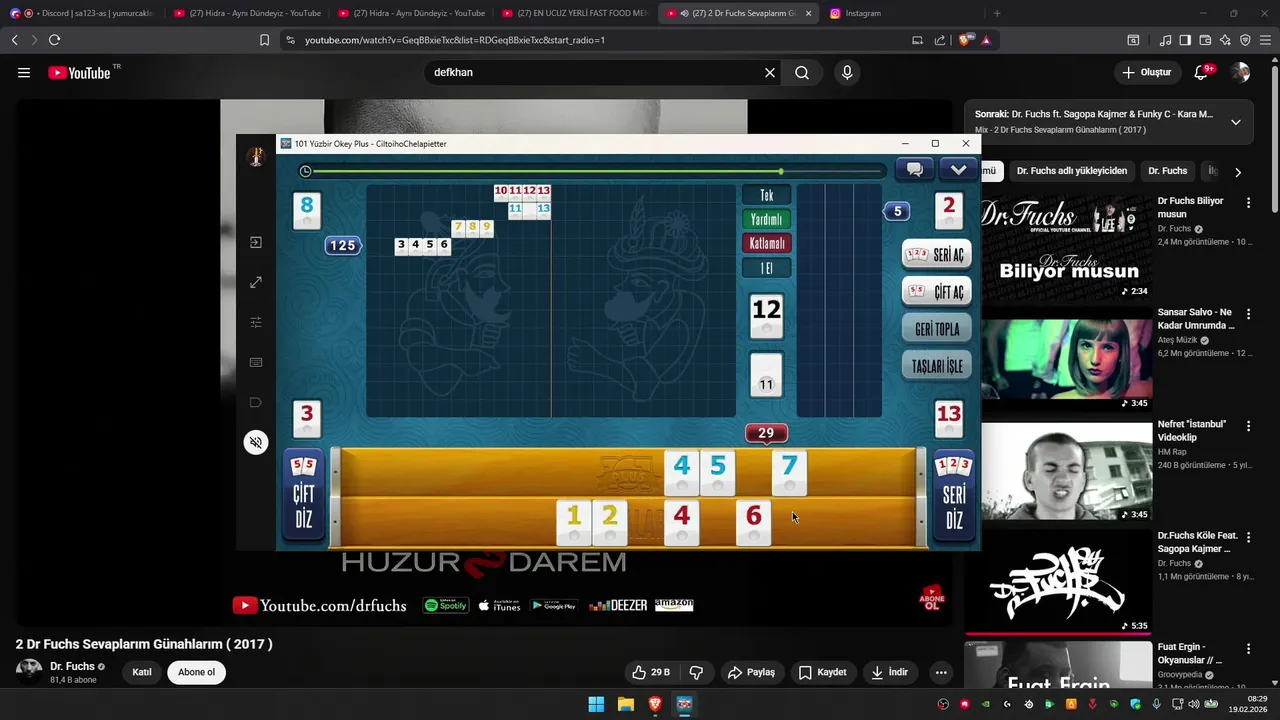Open options for Dr.Fuchs Köle video
Image resolution: width=1280 pixels, height=720 pixels.
pos(1248,536)
